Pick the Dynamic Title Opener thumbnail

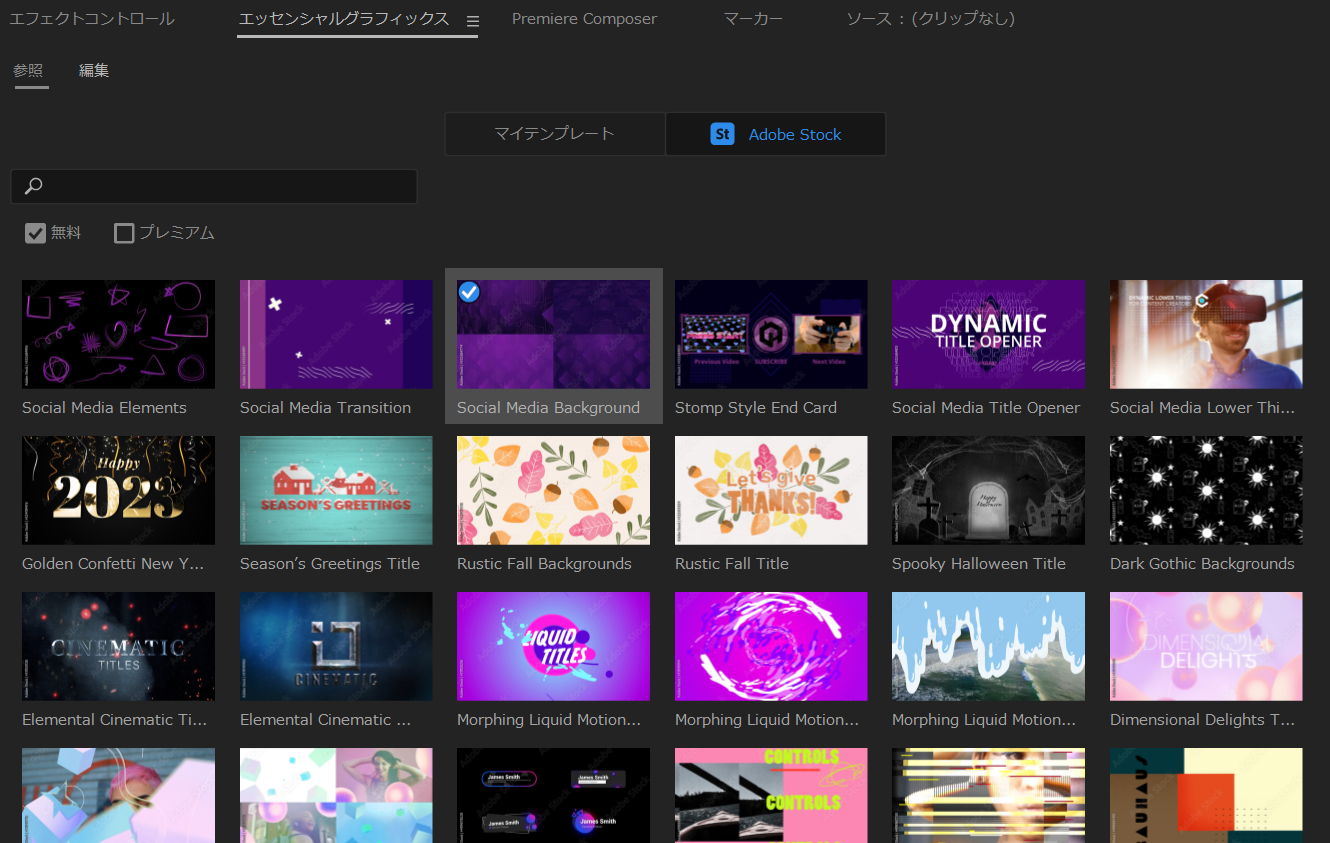(x=988, y=334)
